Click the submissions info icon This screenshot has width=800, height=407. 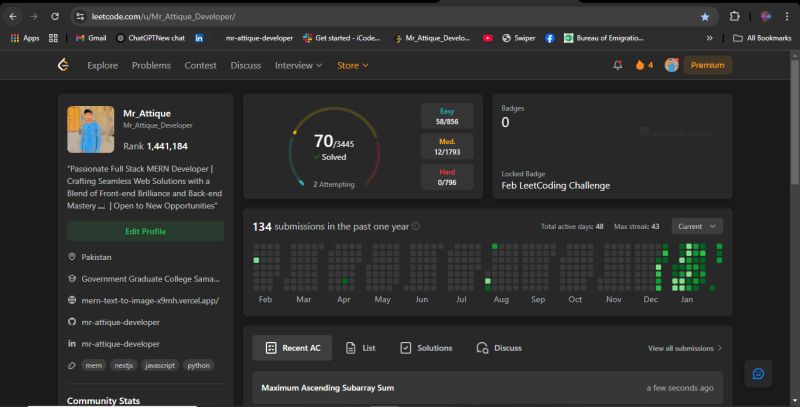point(416,226)
